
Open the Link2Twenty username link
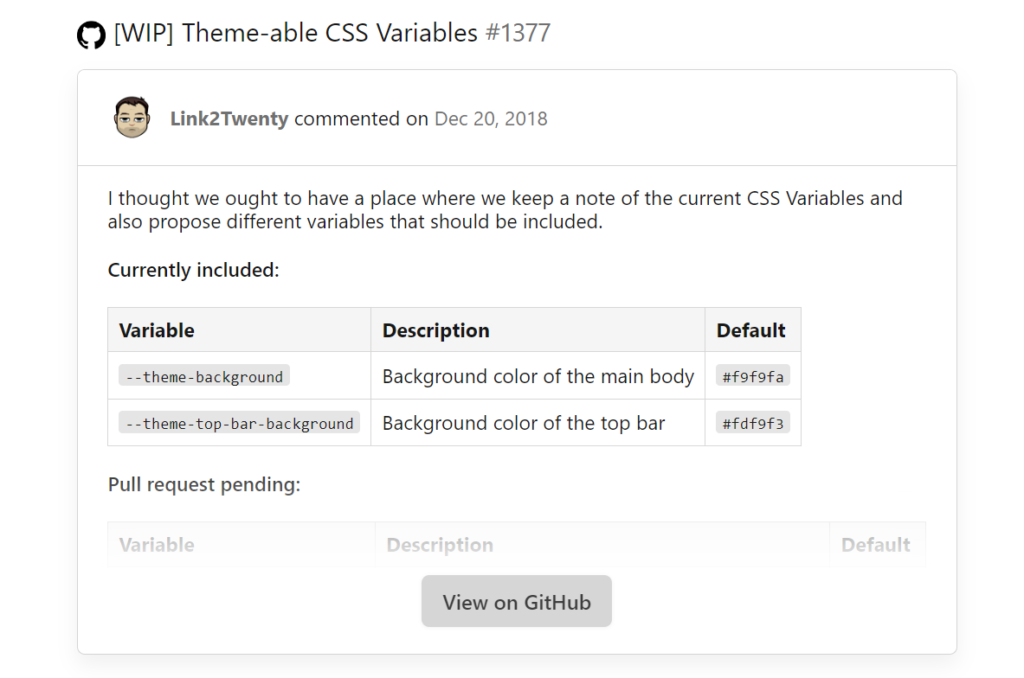229,119
